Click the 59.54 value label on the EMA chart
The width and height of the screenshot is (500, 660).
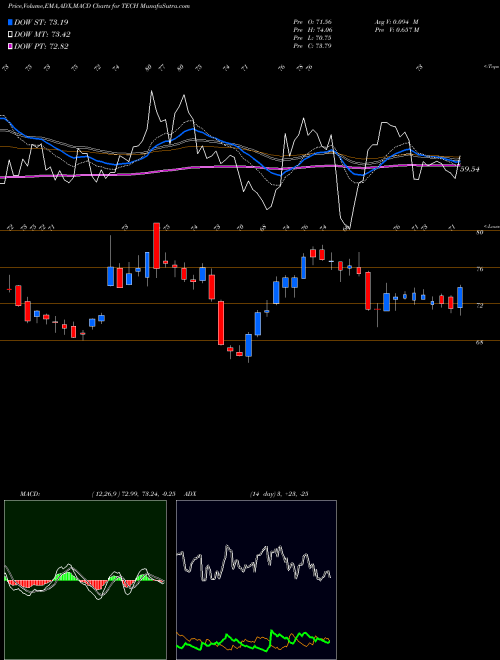click(x=470, y=169)
